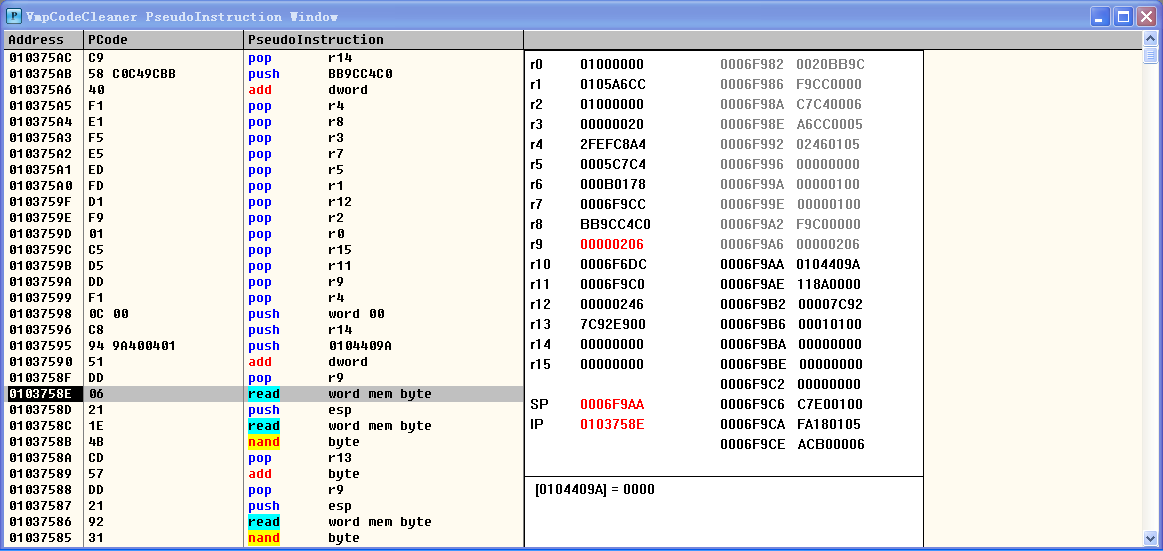Click the scroll down arrow of vertical scrollbar
Viewport: 1163px width, 551px height.
coord(1150,538)
